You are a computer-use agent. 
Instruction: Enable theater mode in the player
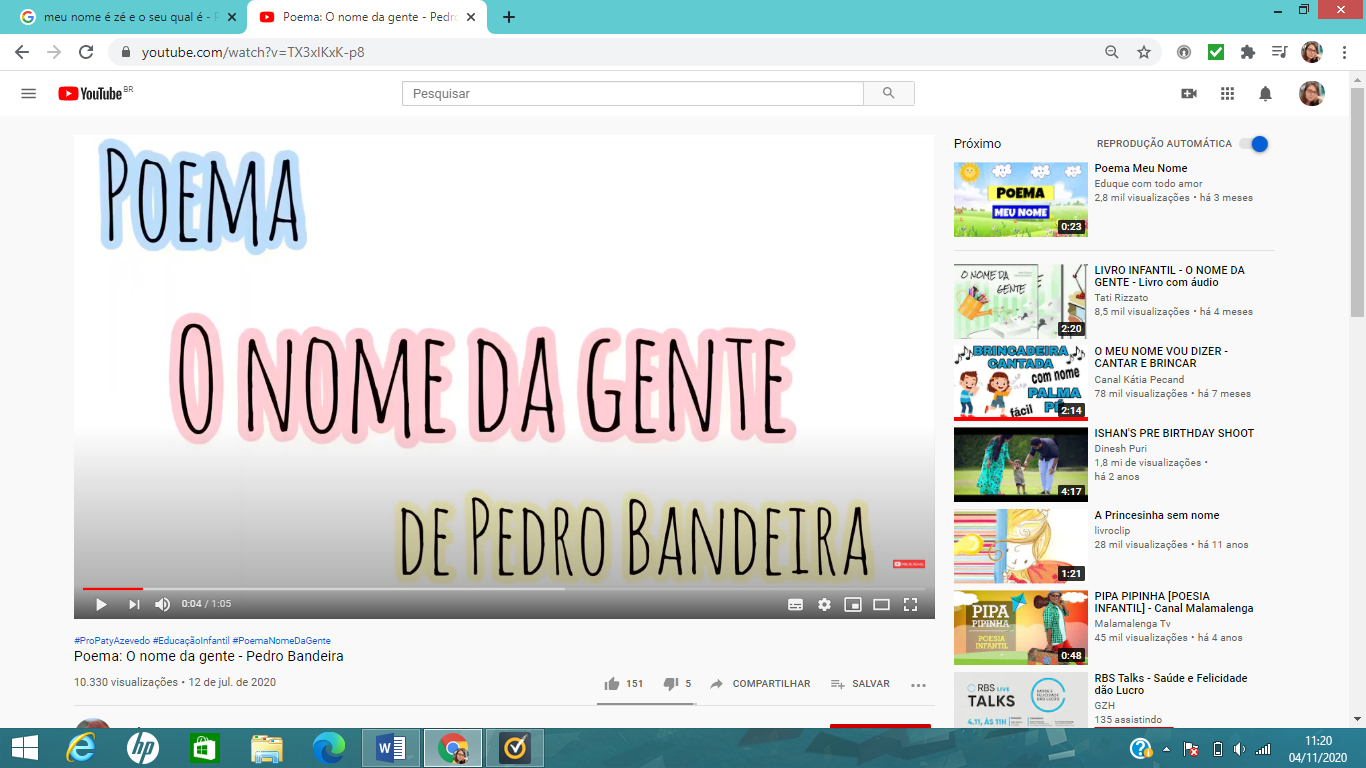click(x=881, y=604)
